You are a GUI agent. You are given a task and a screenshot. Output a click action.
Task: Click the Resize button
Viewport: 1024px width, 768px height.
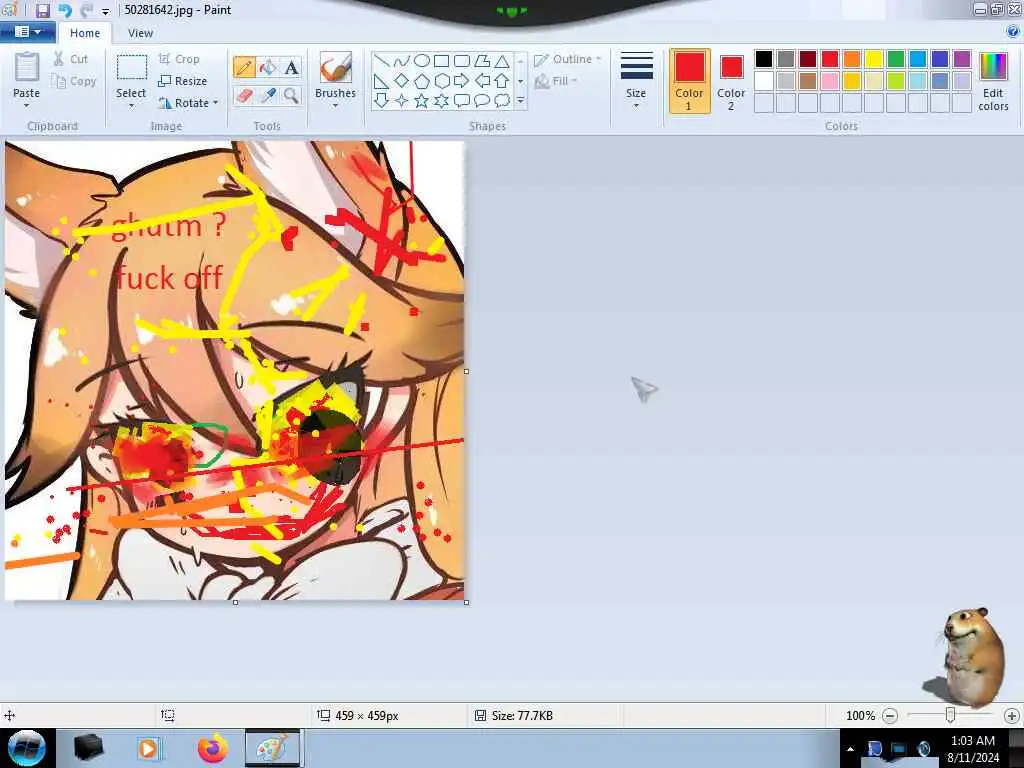(x=183, y=82)
